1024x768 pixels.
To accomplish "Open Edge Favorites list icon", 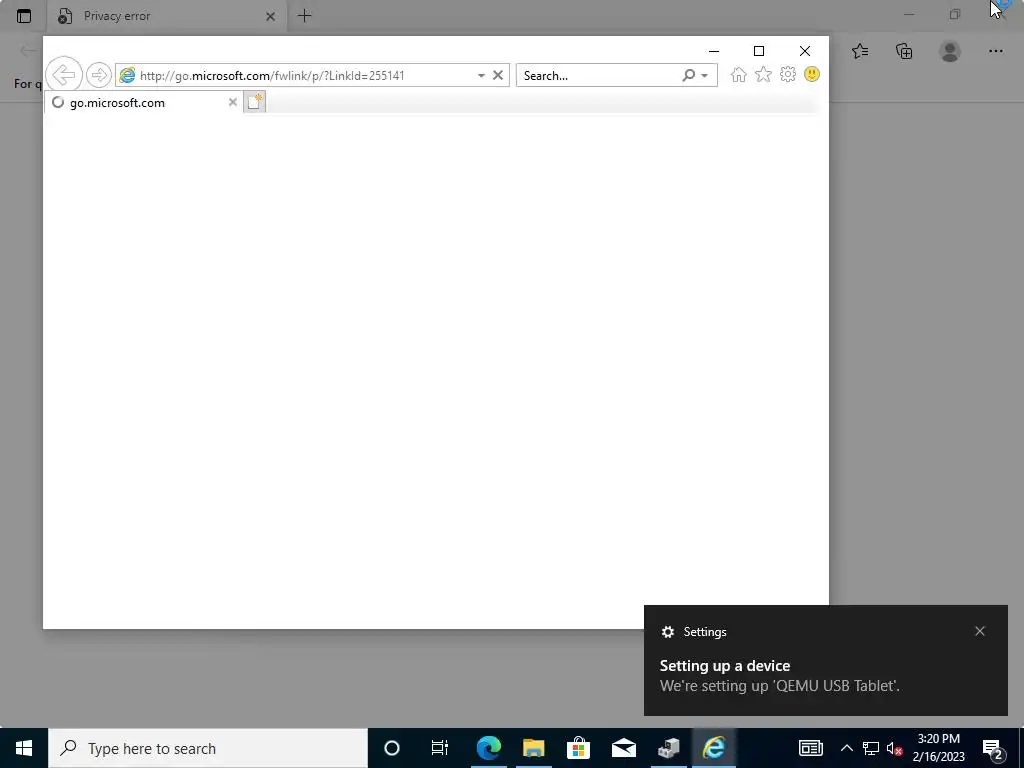I will coord(860,51).
